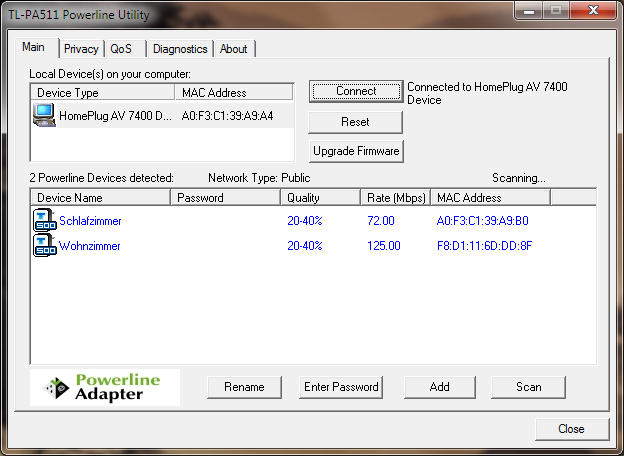This screenshot has width=624, height=456.
Task: Click the Device Type column header
Action: (x=103, y=93)
